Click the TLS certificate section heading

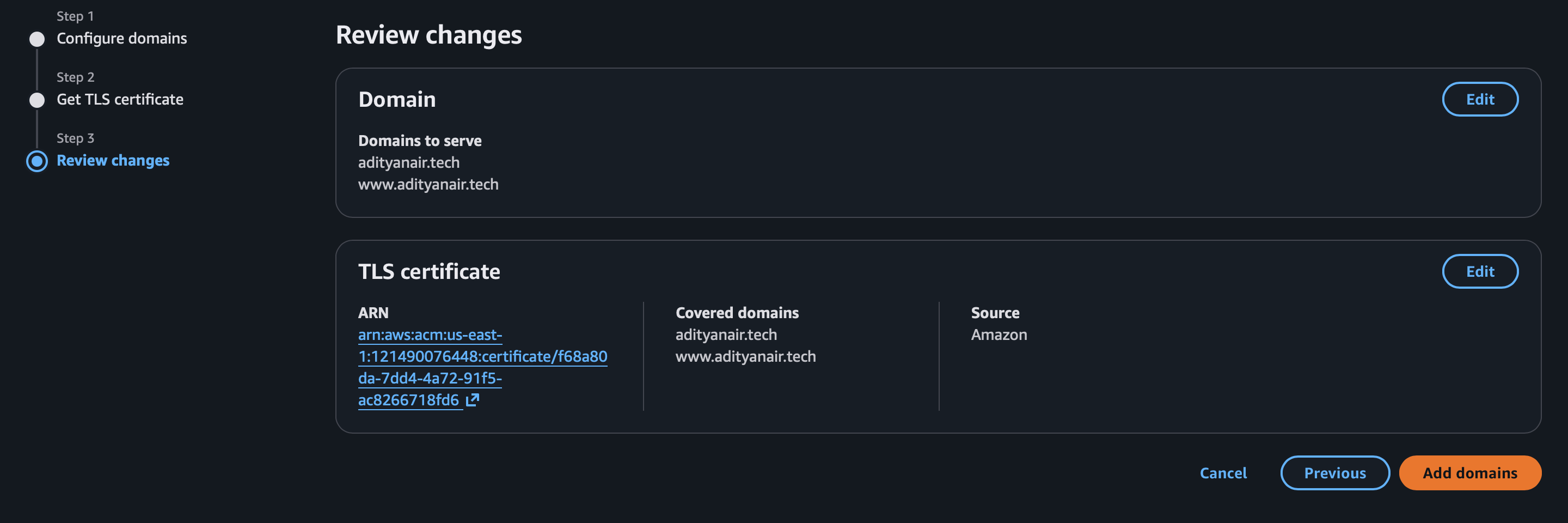(x=428, y=271)
